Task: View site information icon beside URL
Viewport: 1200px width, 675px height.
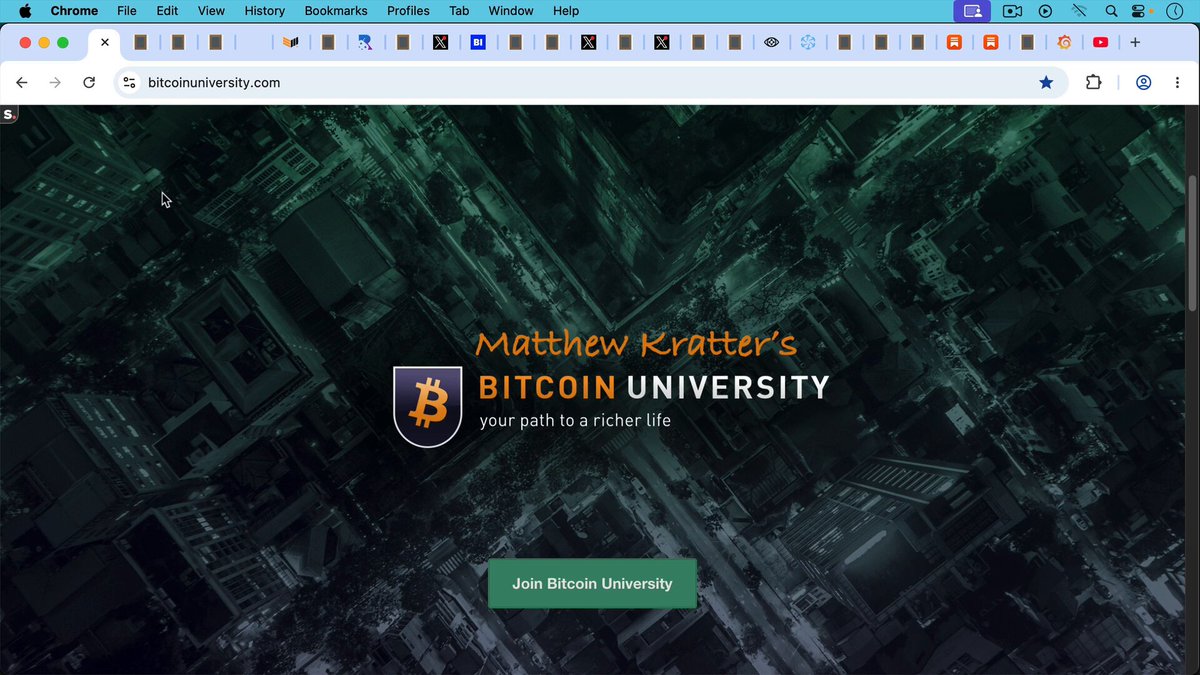Action: 129,83
